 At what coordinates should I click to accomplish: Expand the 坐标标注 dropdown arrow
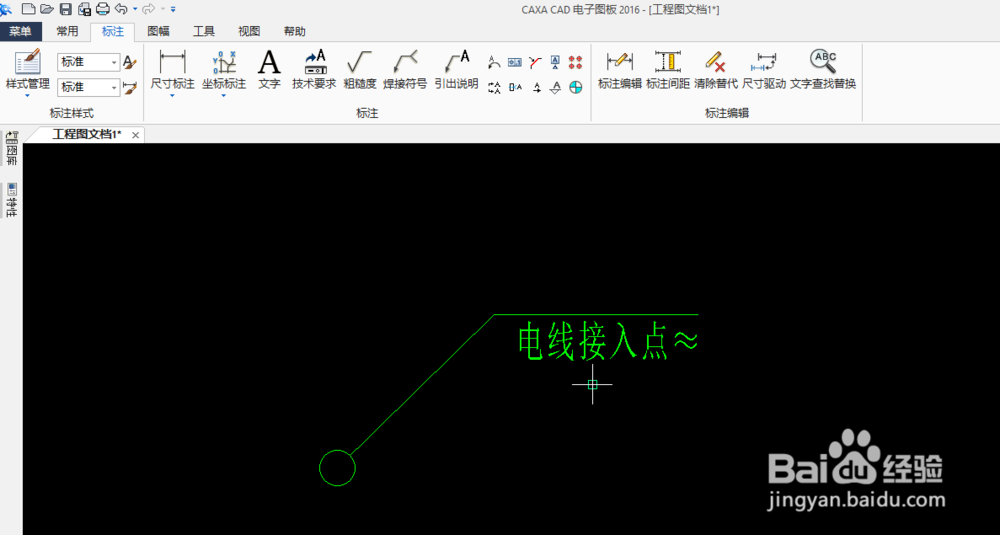224,96
